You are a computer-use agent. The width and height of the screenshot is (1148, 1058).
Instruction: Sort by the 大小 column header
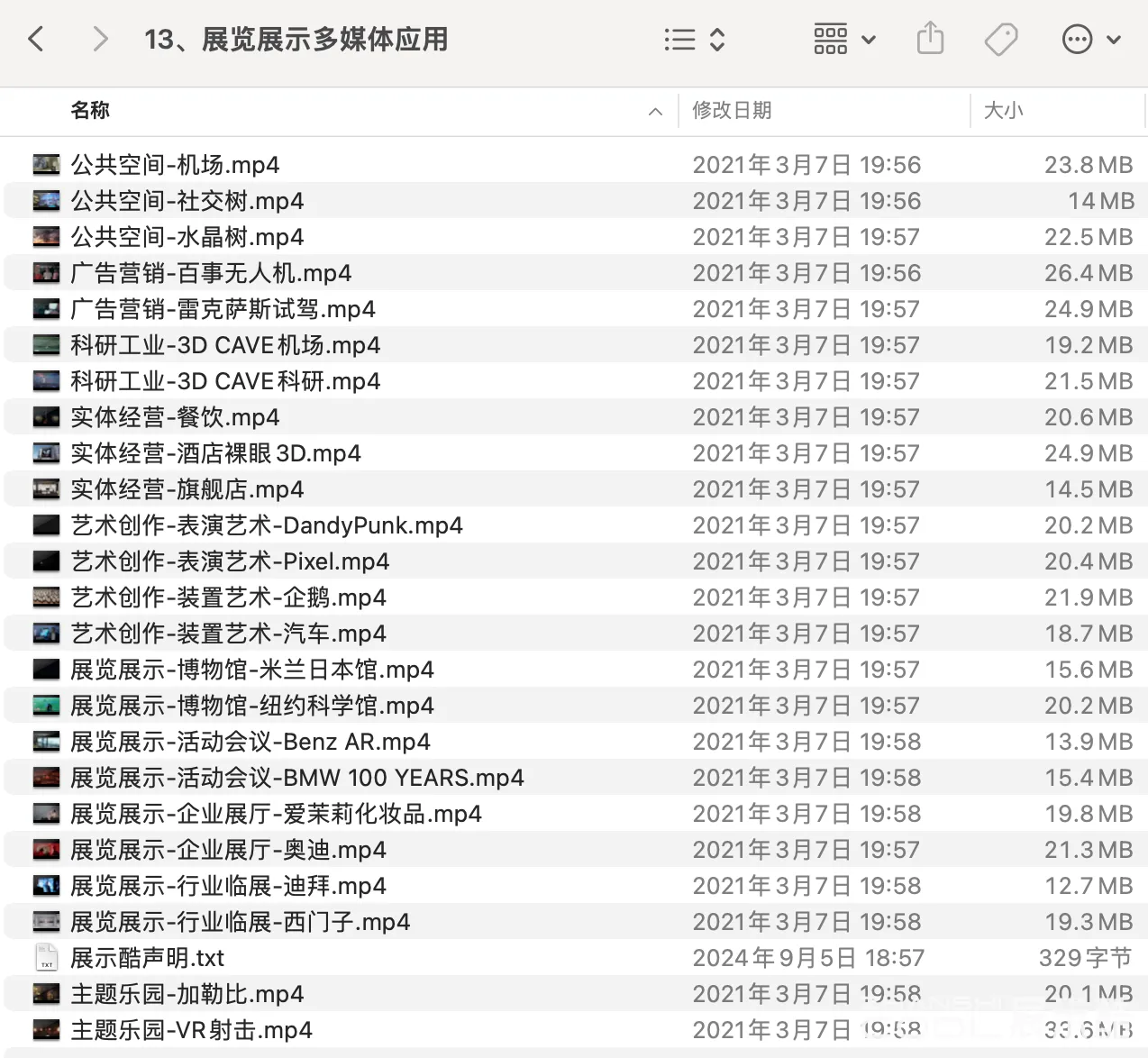tap(1003, 111)
